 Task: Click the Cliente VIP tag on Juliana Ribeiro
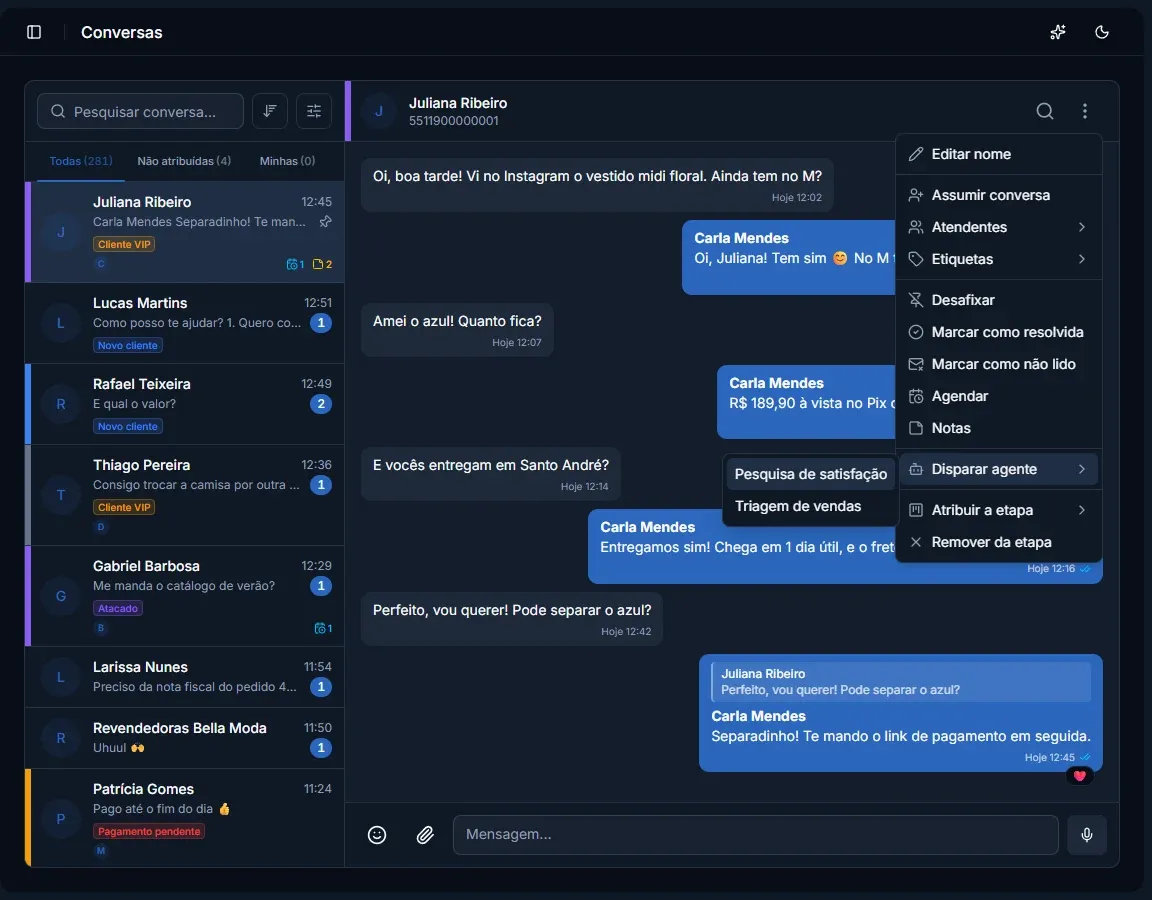(123, 244)
